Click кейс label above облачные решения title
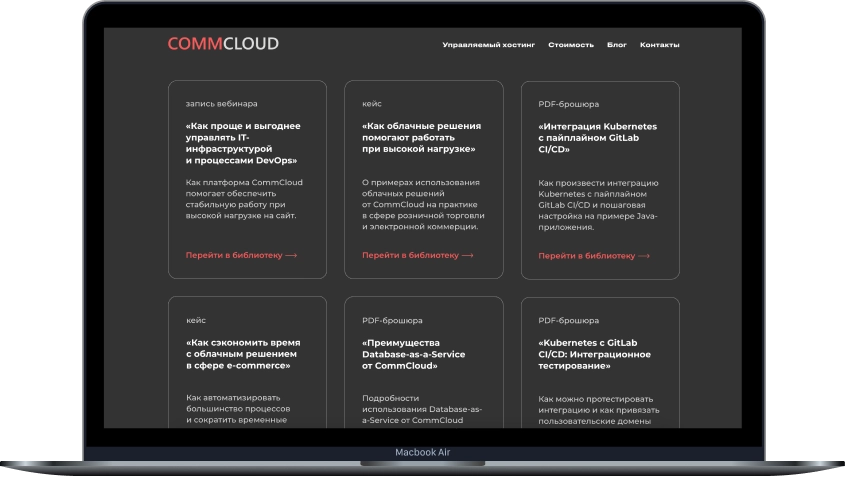 pyautogui.click(x=372, y=103)
